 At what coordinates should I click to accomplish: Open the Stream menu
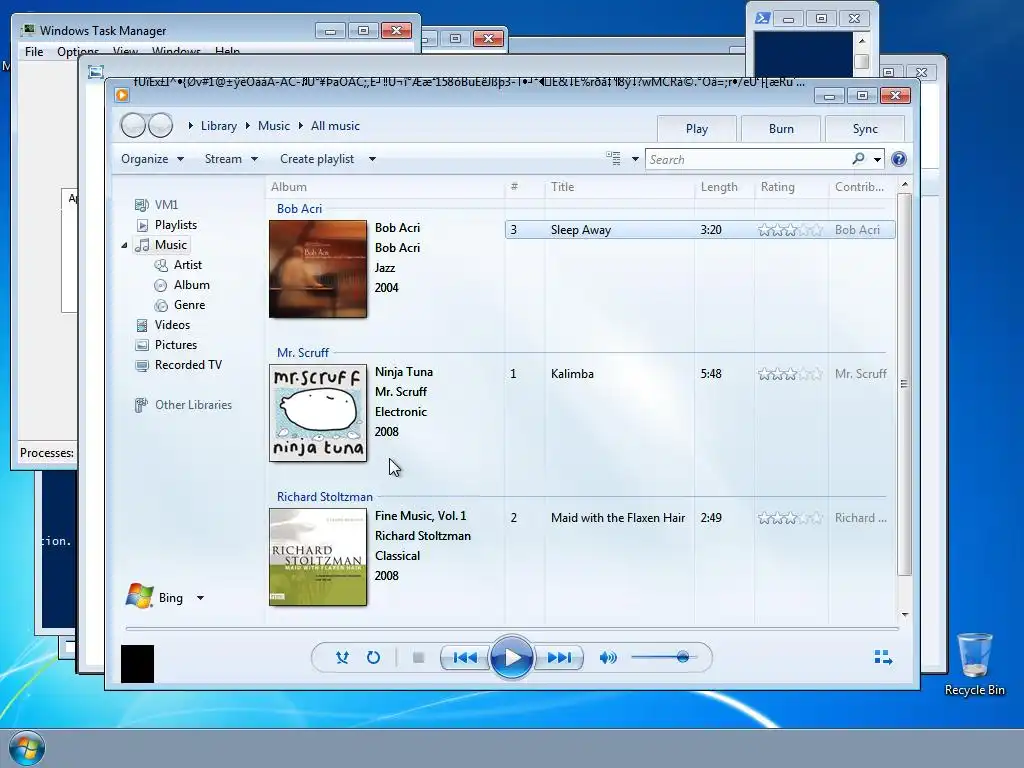click(x=231, y=159)
